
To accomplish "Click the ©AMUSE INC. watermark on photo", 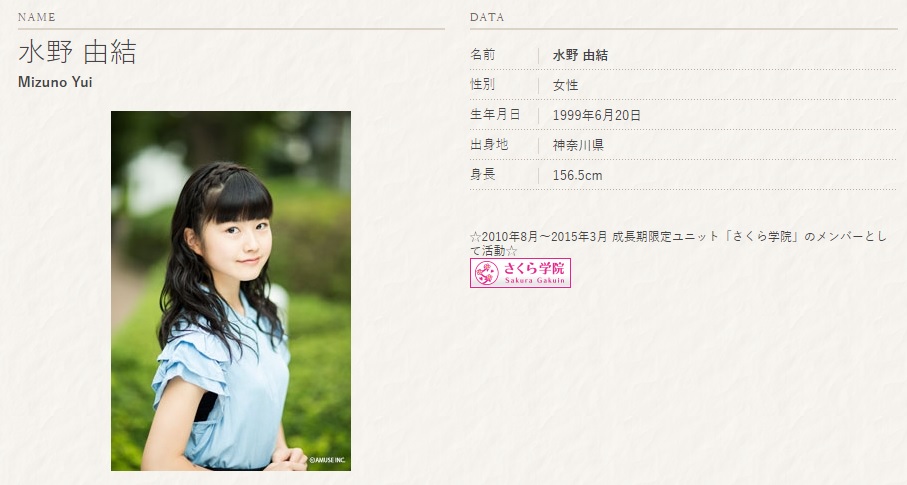I will (327, 461).
